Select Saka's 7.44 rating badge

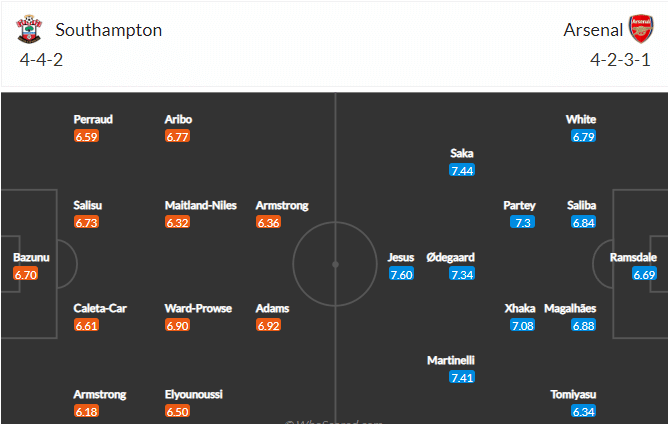pos(462,170)
